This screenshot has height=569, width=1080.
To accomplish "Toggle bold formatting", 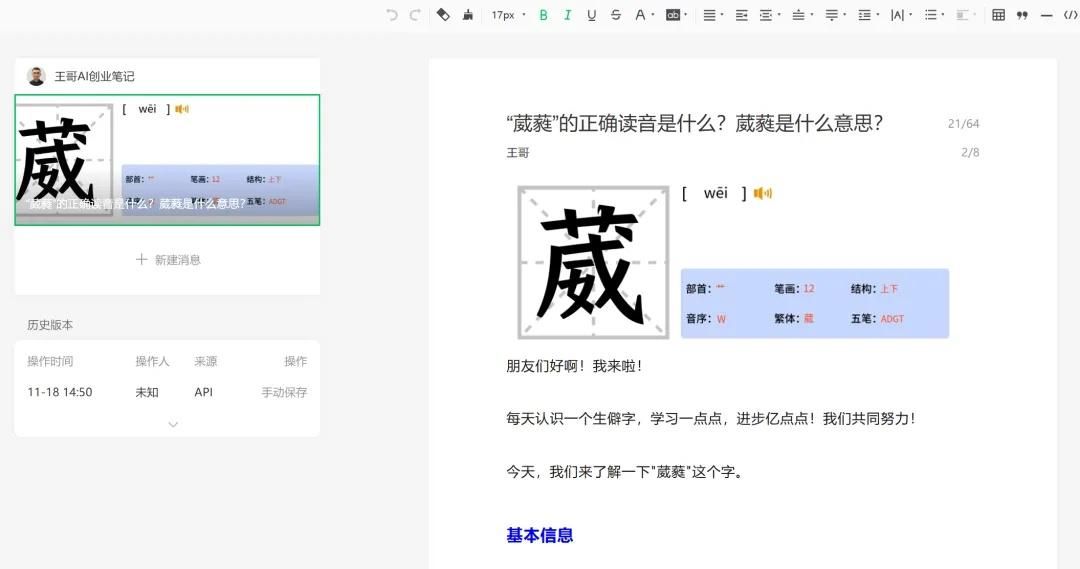I will click(544, 15).
